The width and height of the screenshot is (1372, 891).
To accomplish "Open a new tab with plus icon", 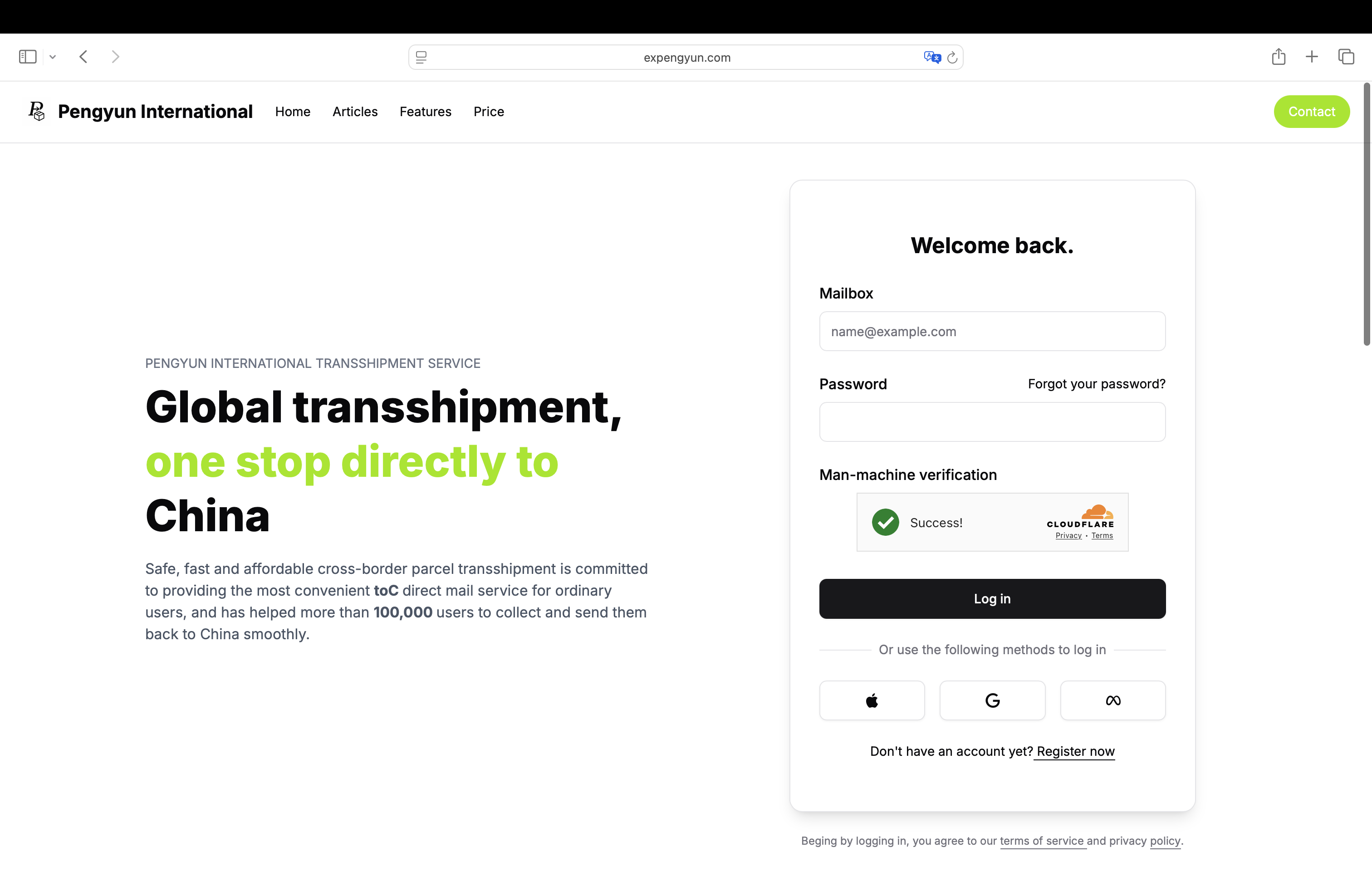I will (x=1312, y=56).
